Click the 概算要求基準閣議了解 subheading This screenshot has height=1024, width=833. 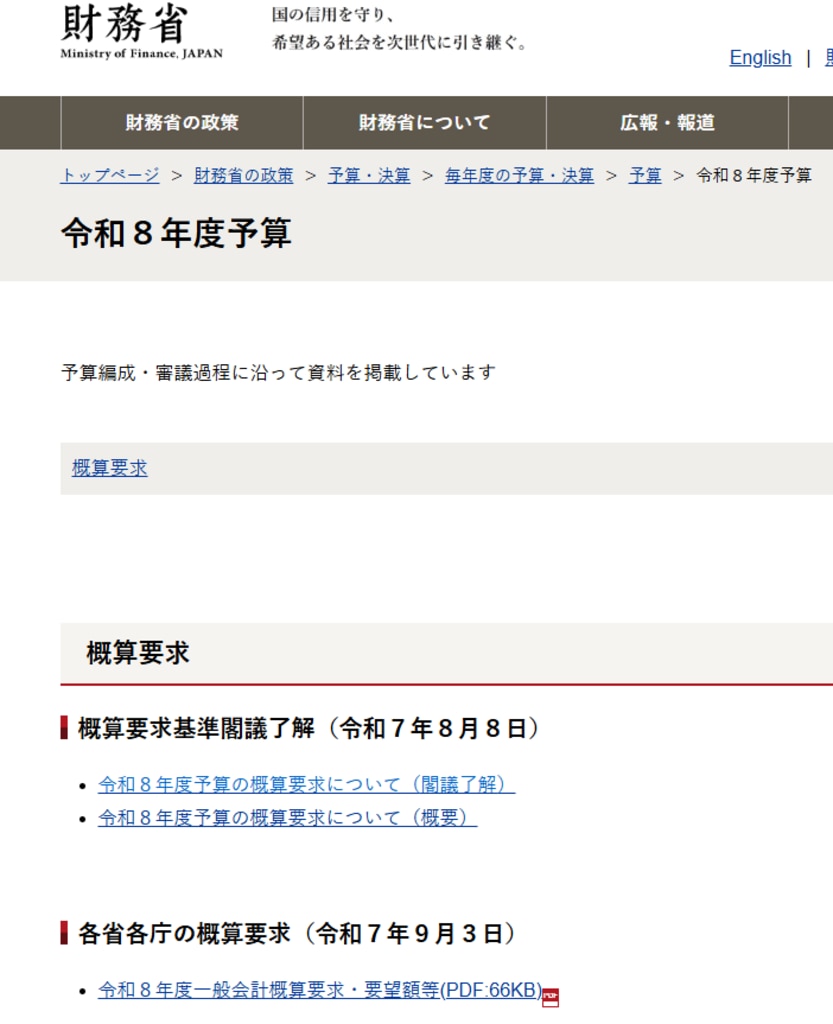pyautogui.click(x=308, y=728)
